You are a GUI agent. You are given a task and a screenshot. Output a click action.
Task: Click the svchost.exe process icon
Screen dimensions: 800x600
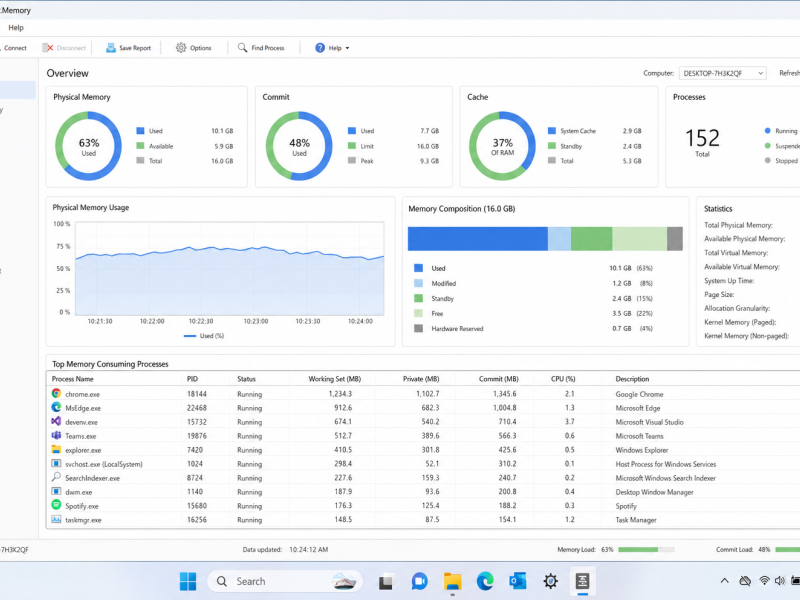click(56, 463)
